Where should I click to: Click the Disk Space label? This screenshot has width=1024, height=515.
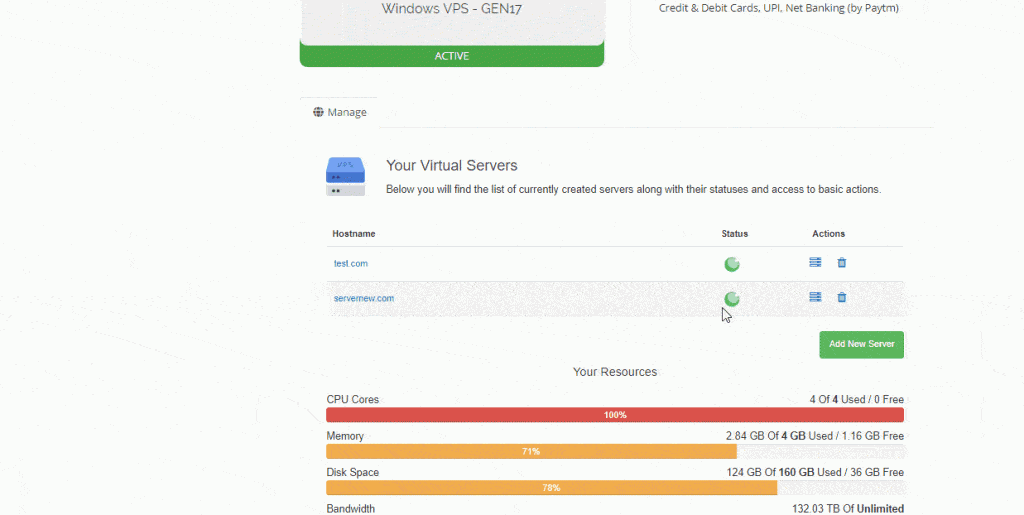point(353,472)
